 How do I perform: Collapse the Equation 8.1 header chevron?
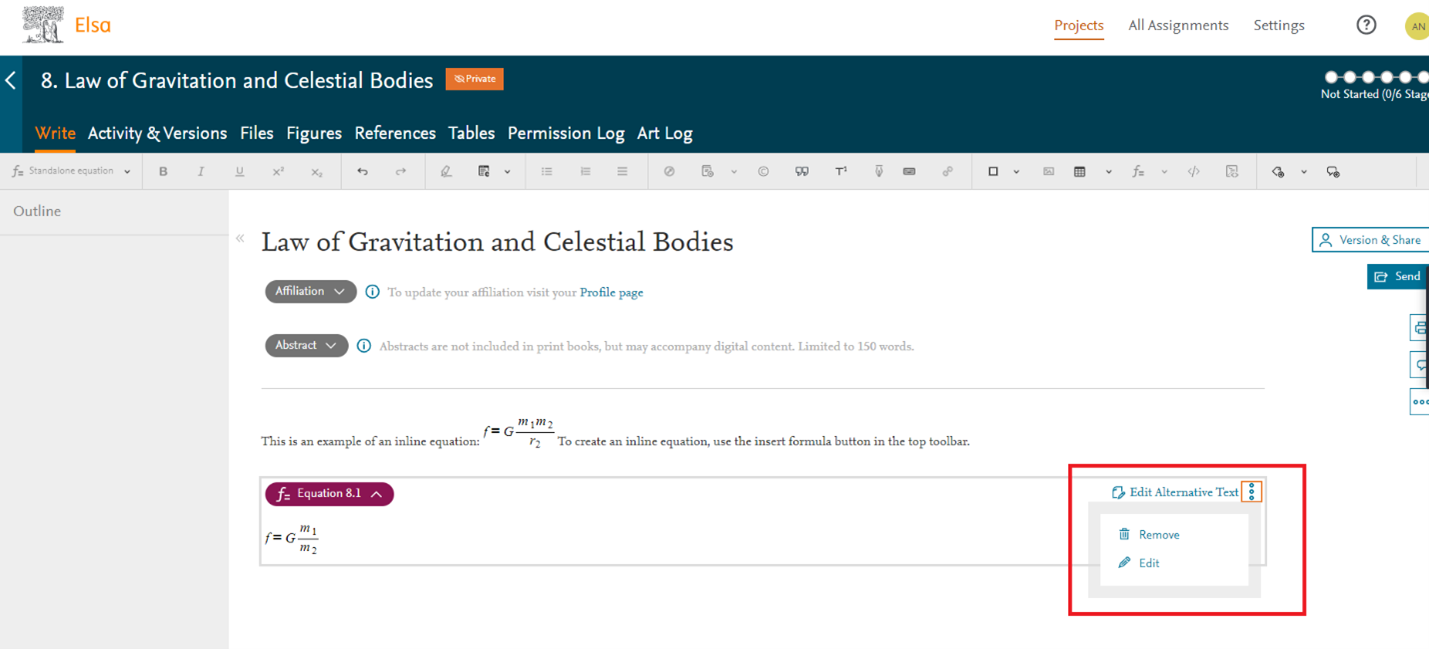374,494
